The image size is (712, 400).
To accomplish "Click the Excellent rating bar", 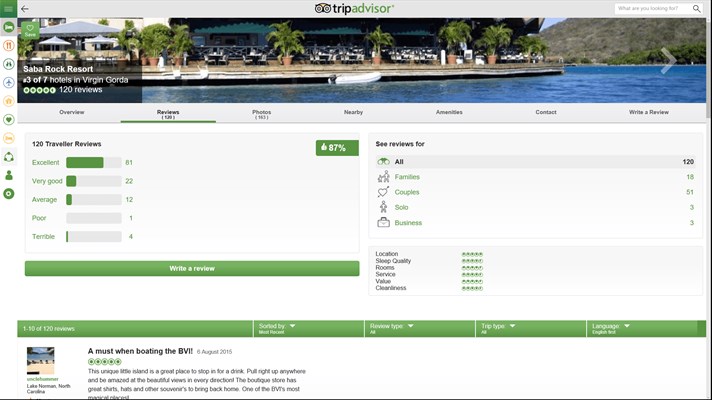I will 94,163.
